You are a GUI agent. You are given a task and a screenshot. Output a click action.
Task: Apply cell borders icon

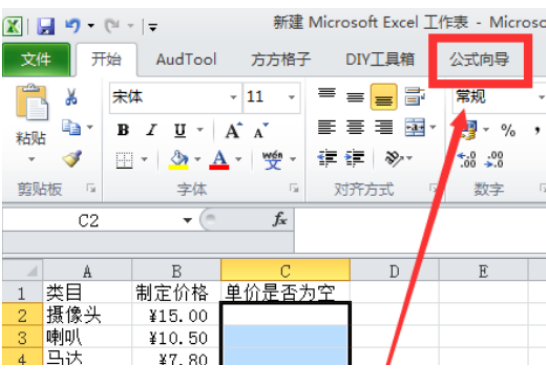click(124, 160)
